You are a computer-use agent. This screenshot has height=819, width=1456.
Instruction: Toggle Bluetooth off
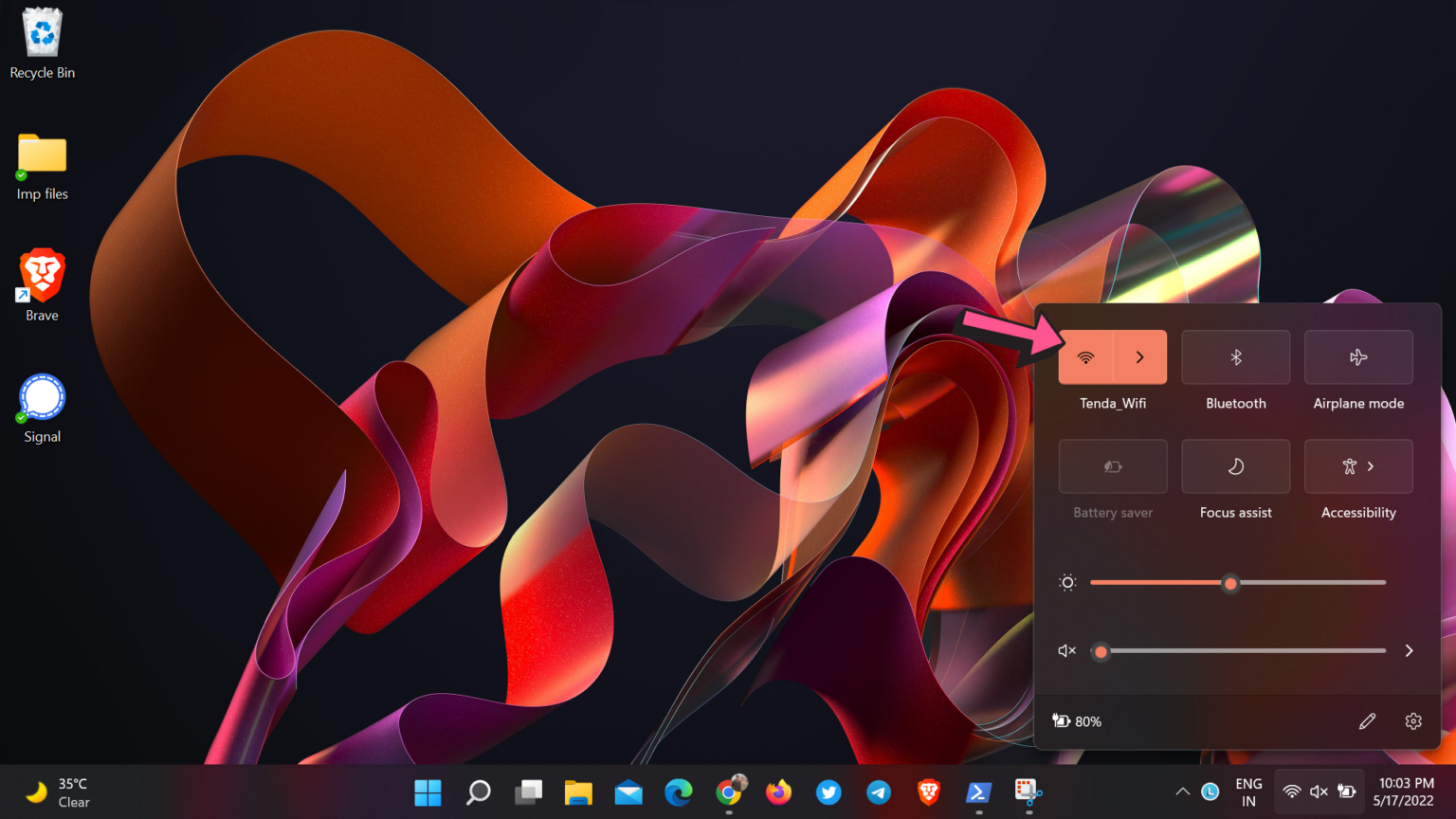pyautogui.click(x=1235, y=357)
